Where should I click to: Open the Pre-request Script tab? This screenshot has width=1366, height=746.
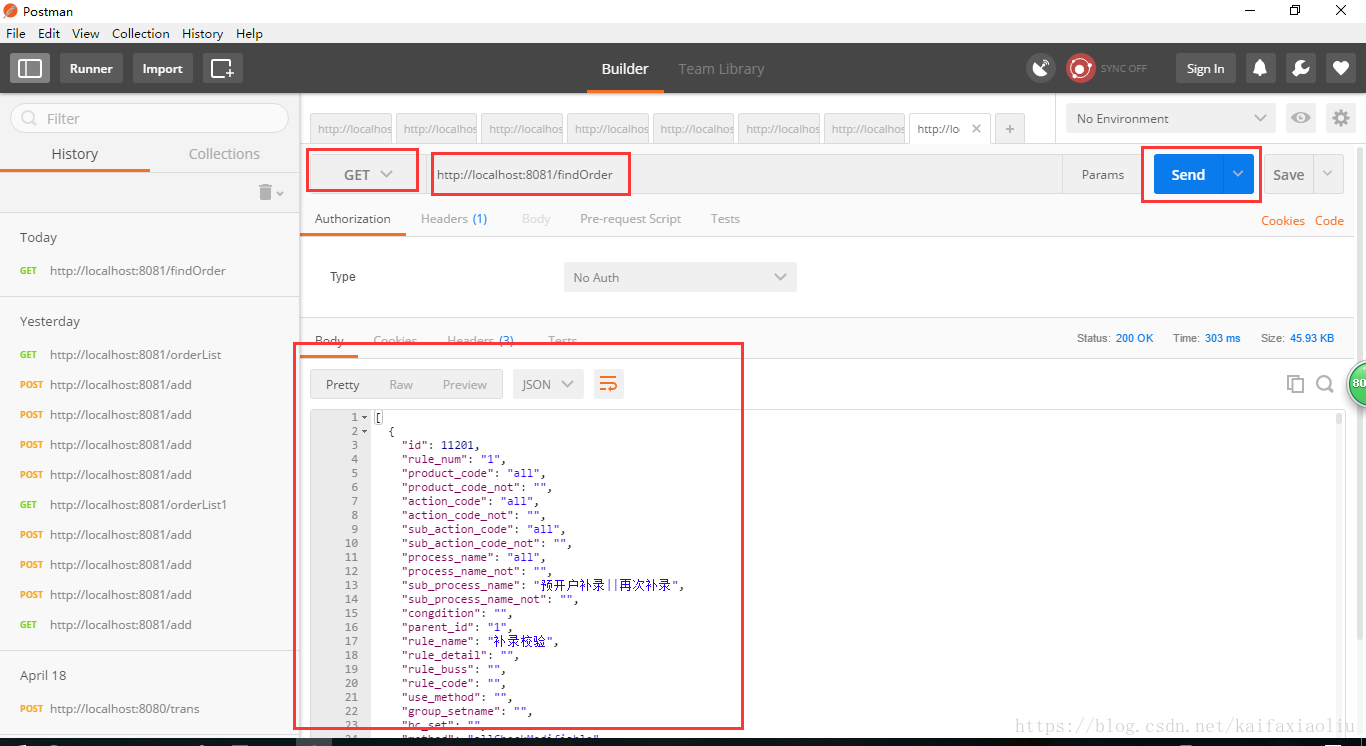pos(630,218)
